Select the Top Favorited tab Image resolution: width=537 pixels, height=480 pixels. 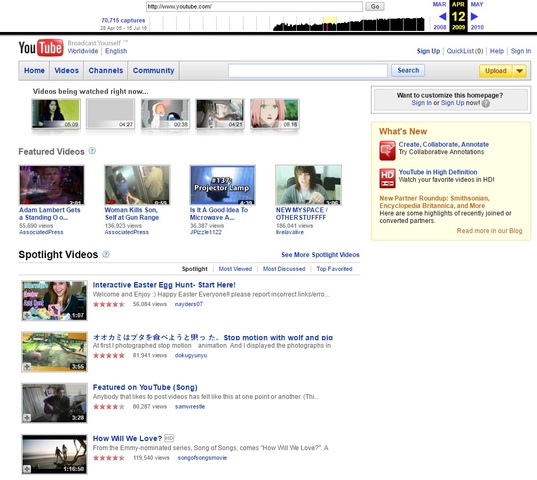tap(334, 269)
